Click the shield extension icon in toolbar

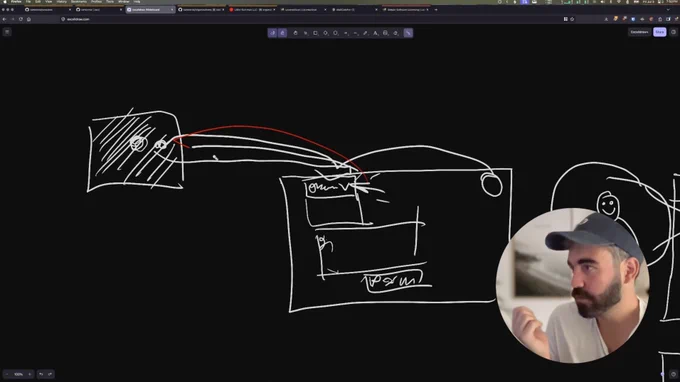point(633,19)
